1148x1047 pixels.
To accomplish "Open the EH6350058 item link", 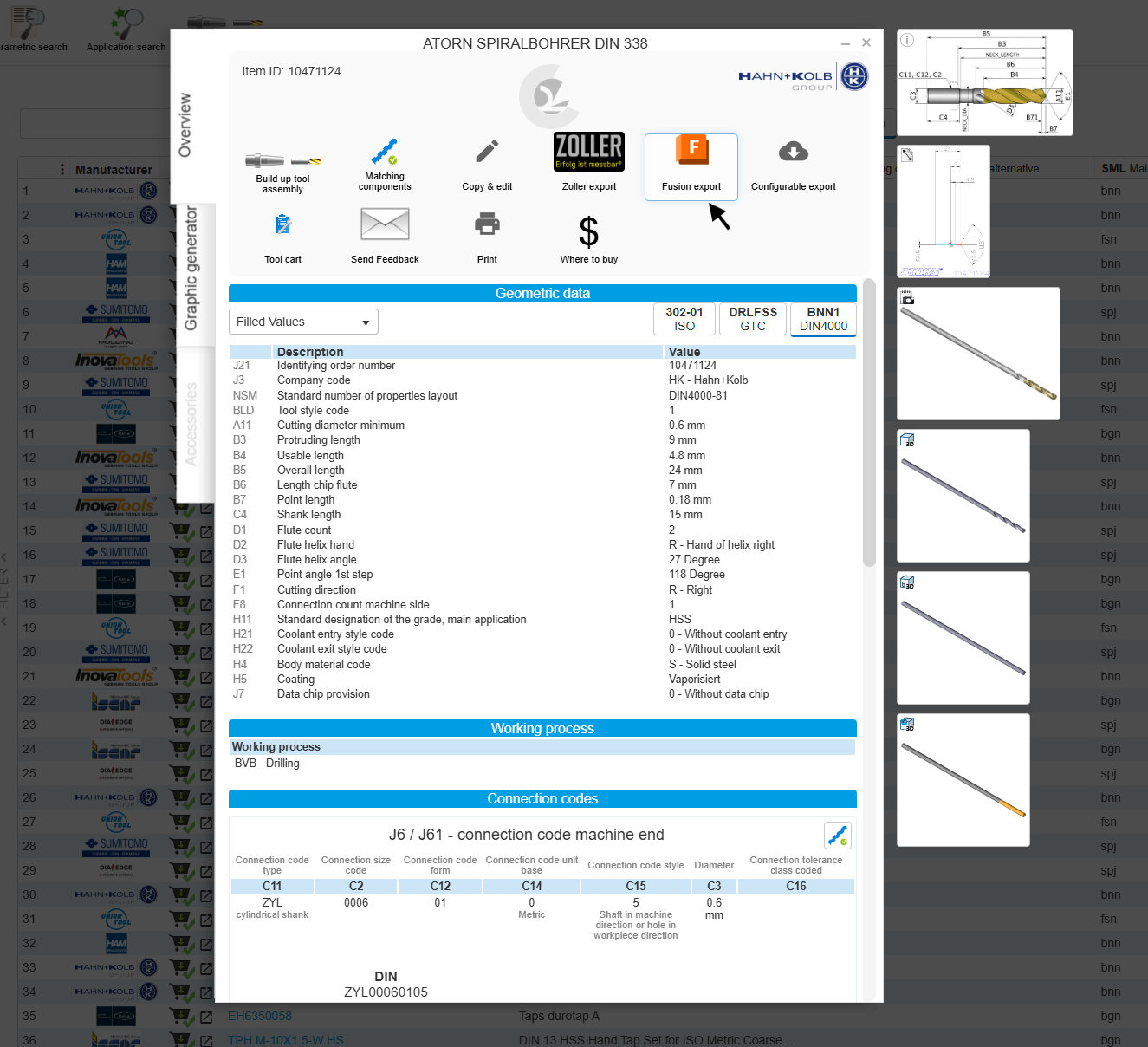I will 260,1016.
